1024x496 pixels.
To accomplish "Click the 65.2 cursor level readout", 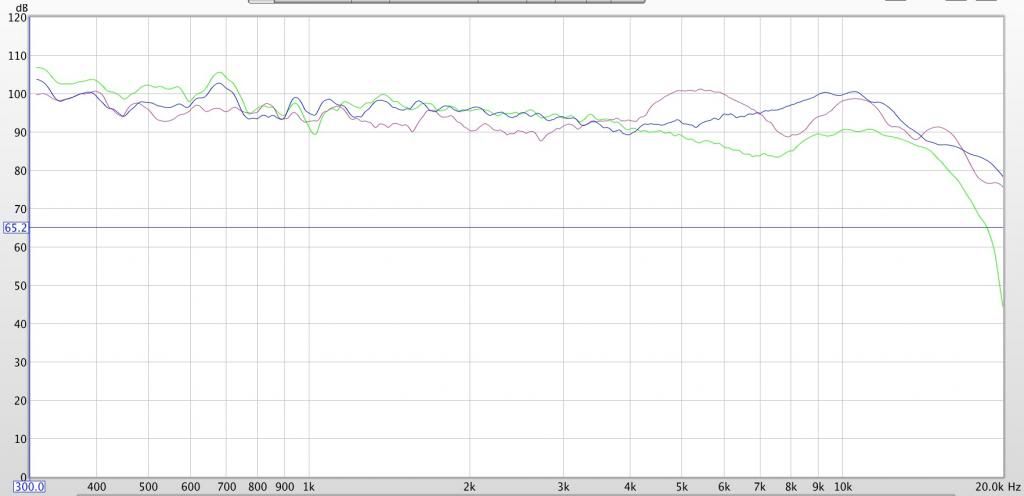I will (16, 228).
